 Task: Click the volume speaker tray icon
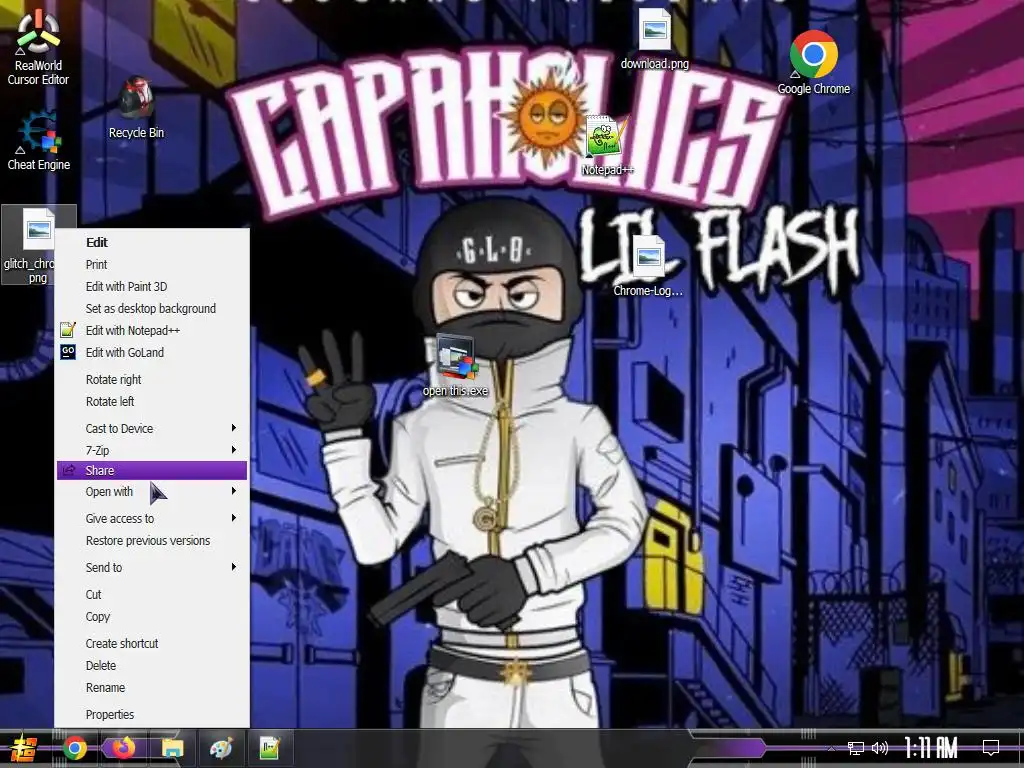click(x=880, y=748)
